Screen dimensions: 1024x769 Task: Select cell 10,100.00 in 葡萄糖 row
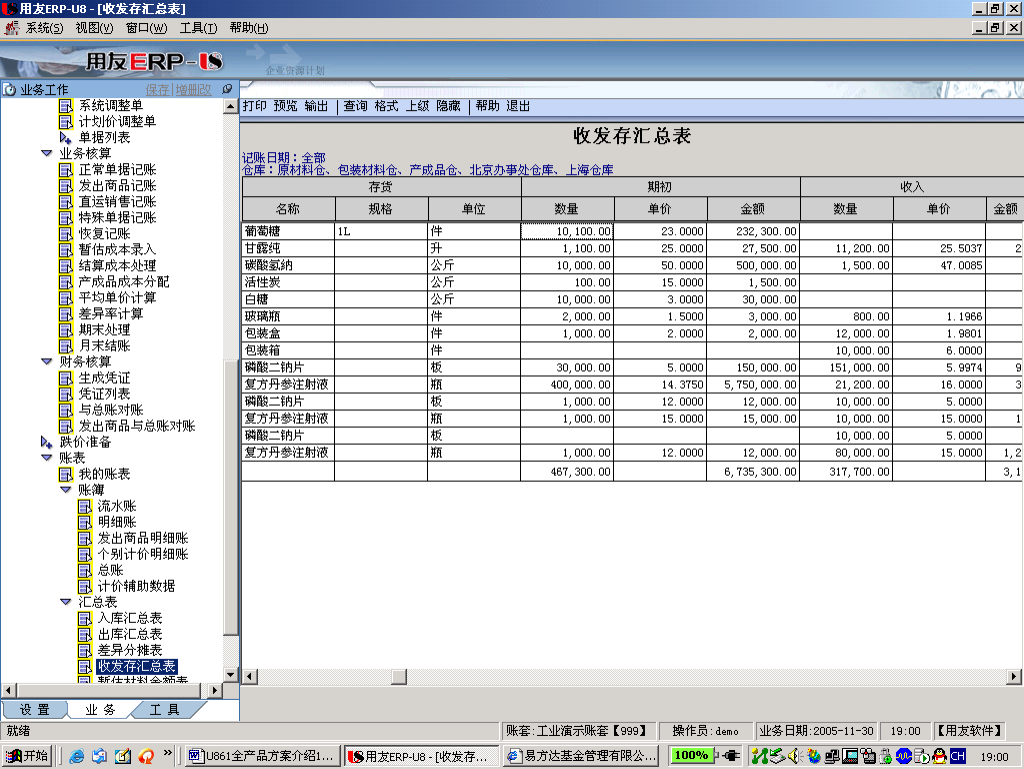567,231
